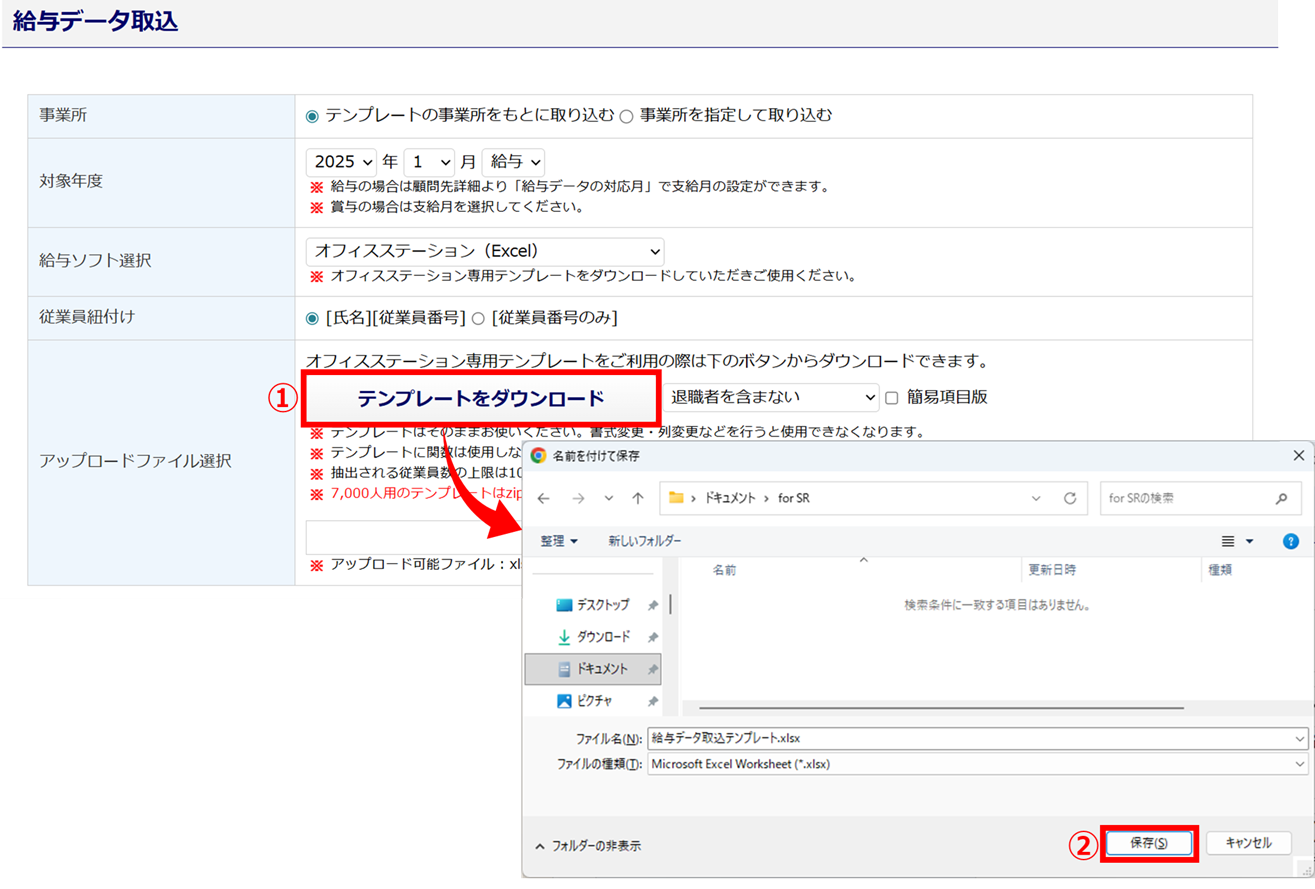The height and width of the screenshot is (889, 1315).
Task: Click the テンプレートをダウンロード button
Action: [x=481, y=398]
